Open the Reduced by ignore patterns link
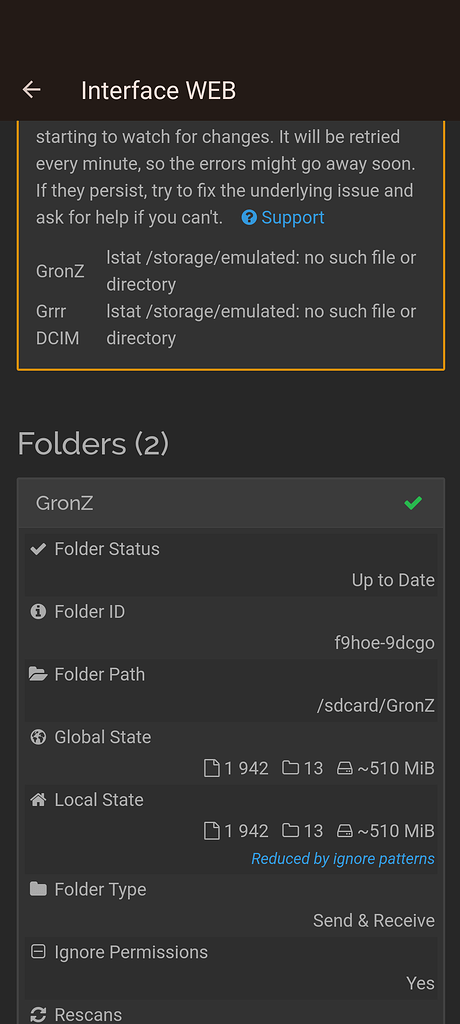The width and height of the screenshot is (460, 1024). click(343, 858)
